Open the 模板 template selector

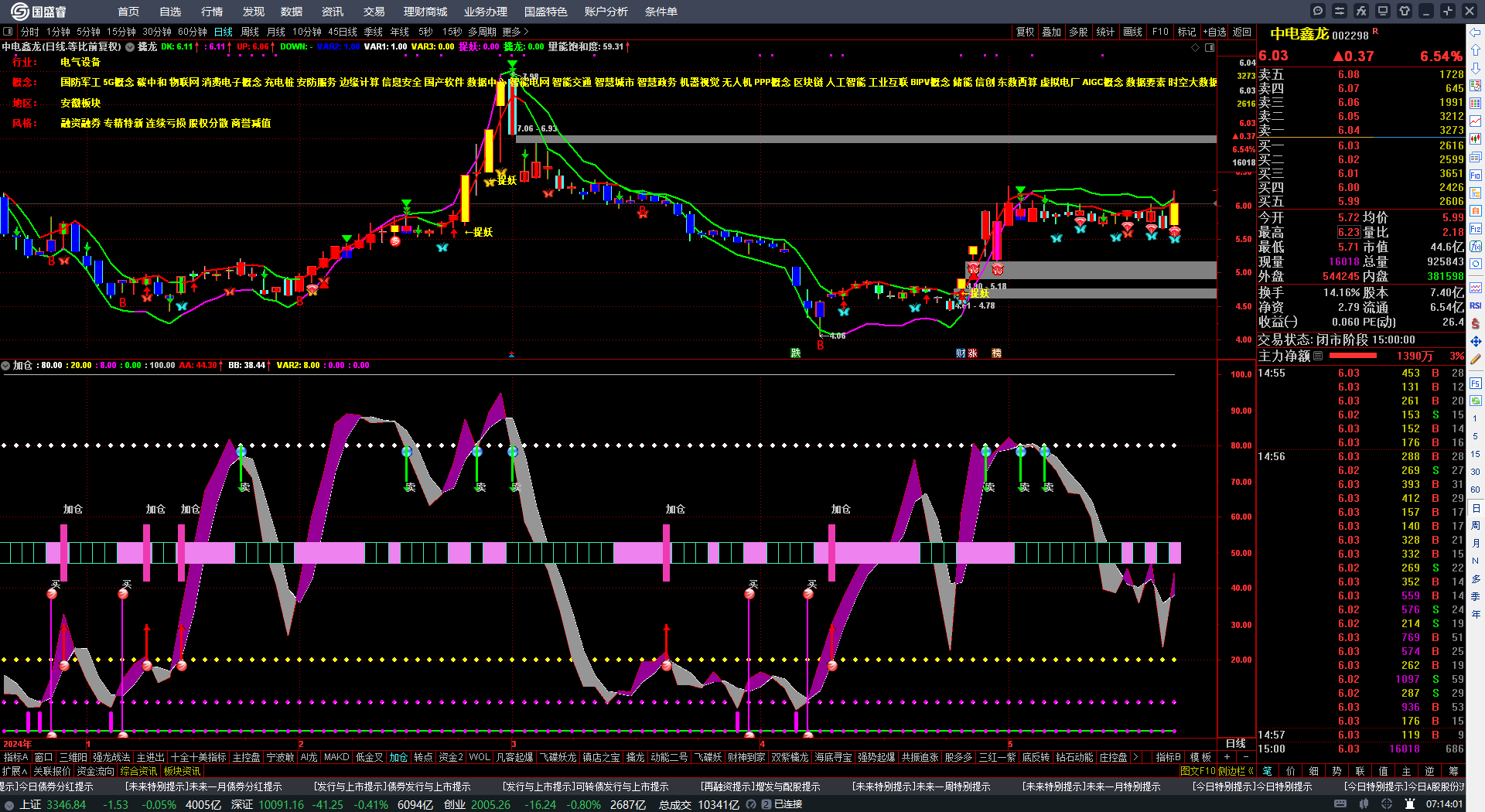[x=1200, y=757]
